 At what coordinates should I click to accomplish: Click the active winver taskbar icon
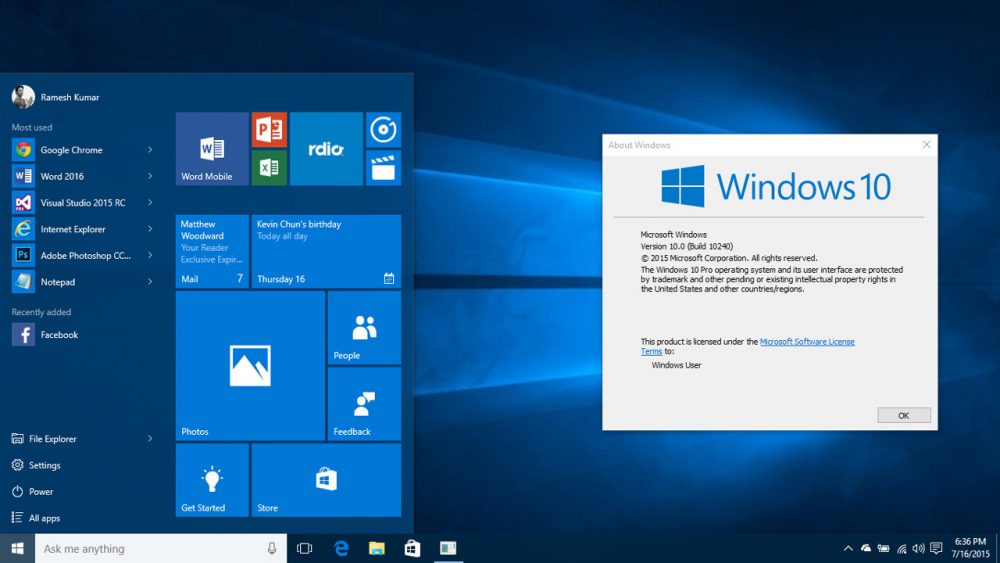[448, 548]
